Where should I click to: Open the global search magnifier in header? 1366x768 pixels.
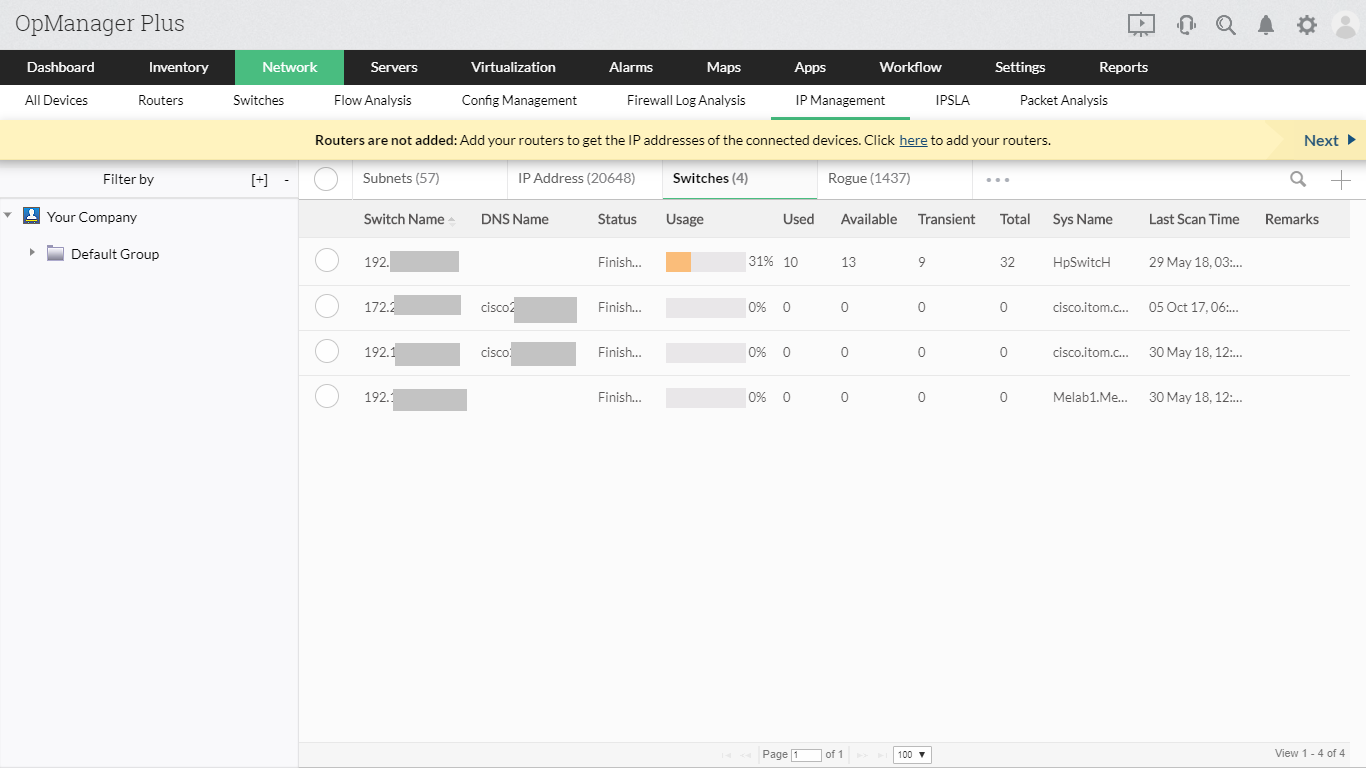[1226, 25]
